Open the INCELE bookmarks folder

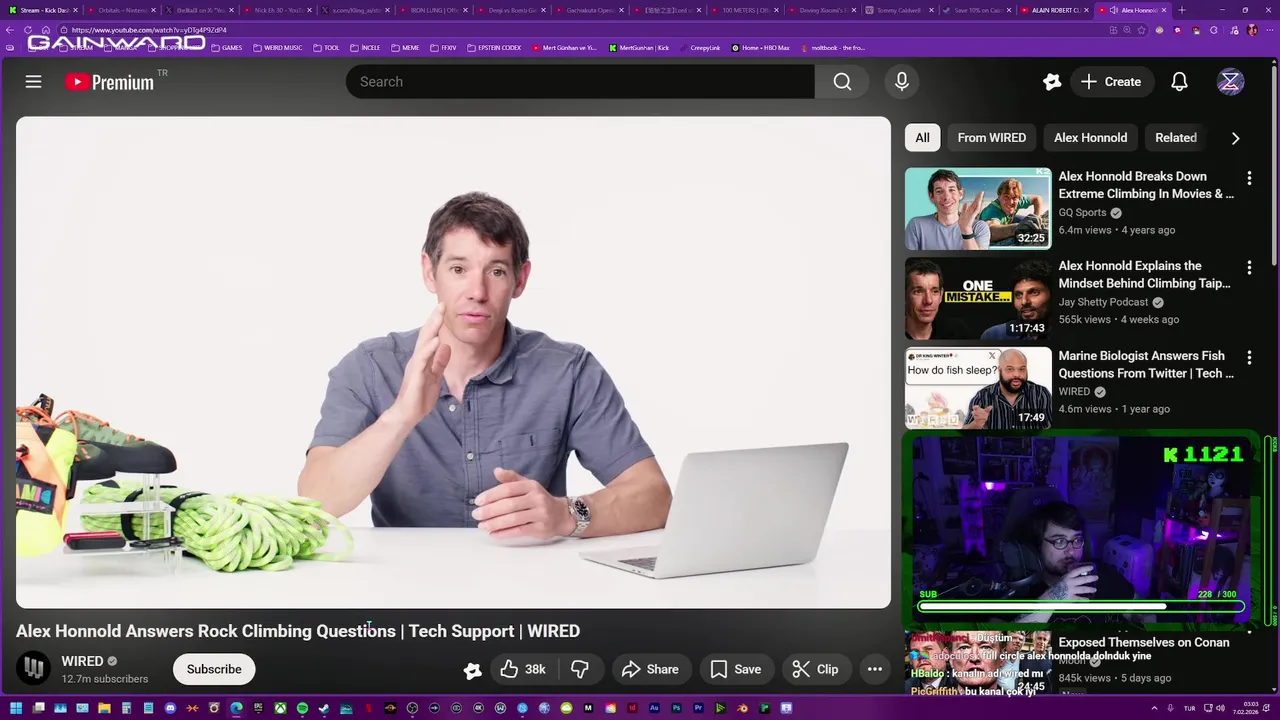pos(365,48)
